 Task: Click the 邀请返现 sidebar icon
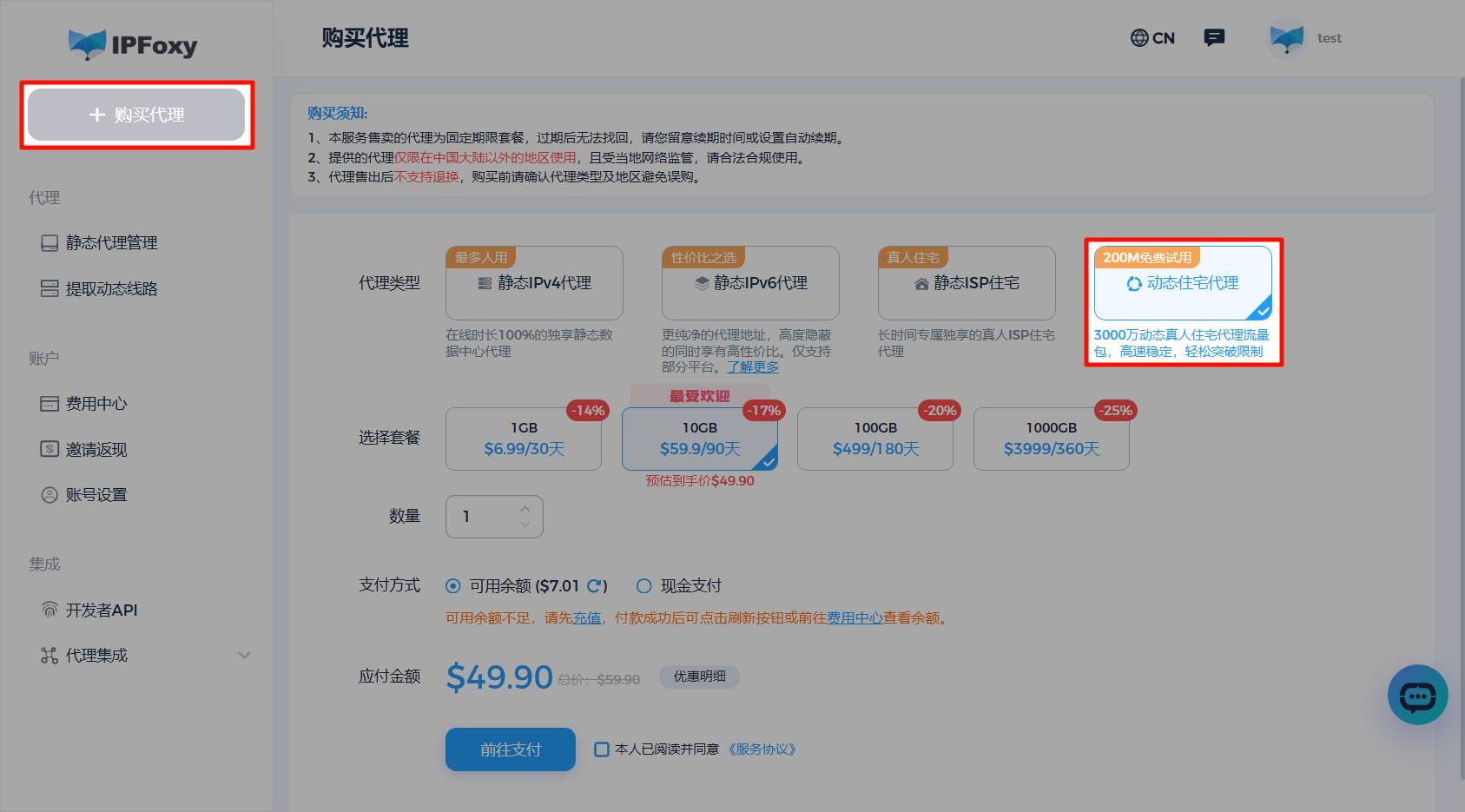(x=49, y=449)
